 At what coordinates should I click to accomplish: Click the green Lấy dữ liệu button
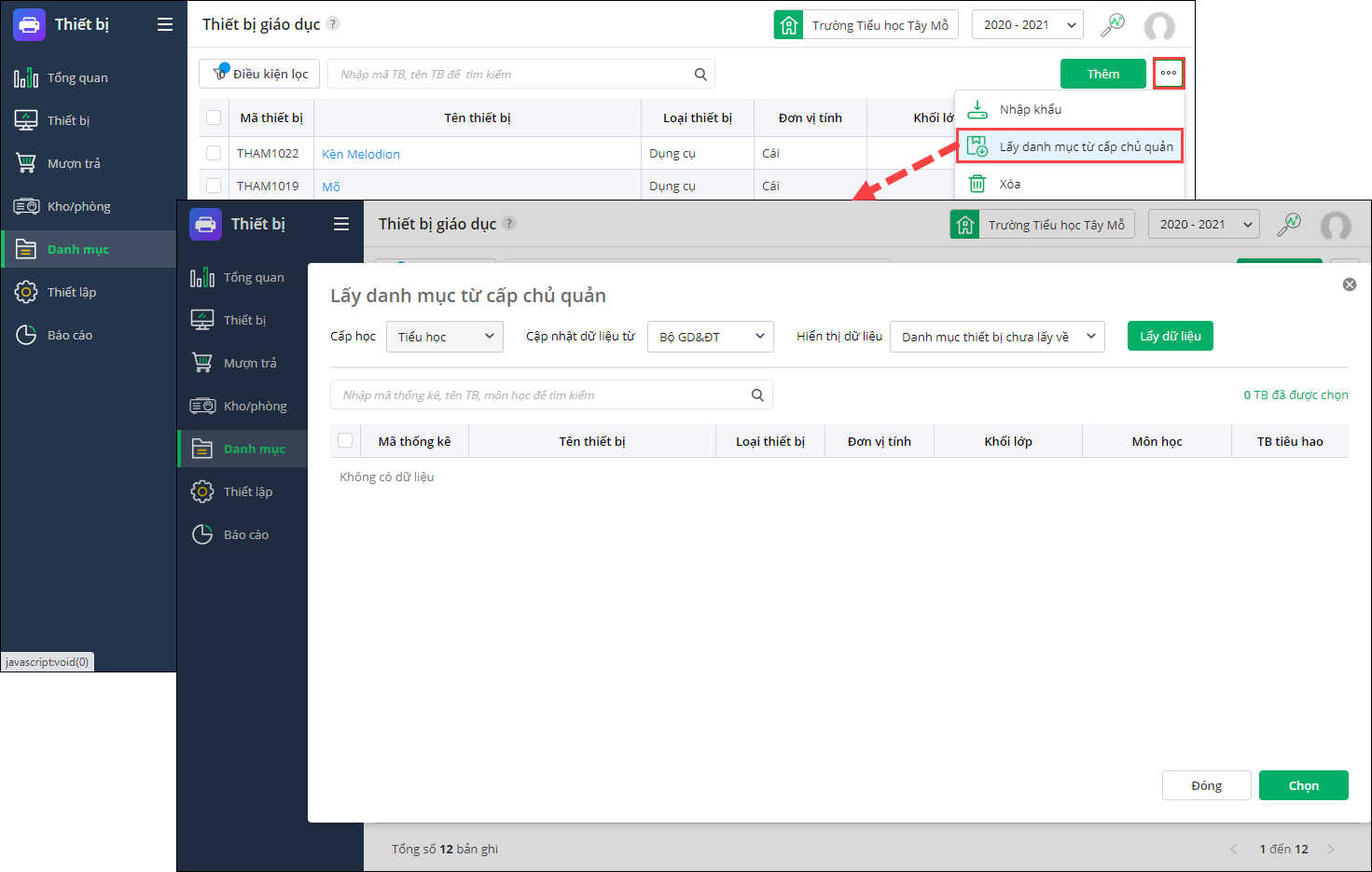pyautogui.click(x=1171, y=336)
